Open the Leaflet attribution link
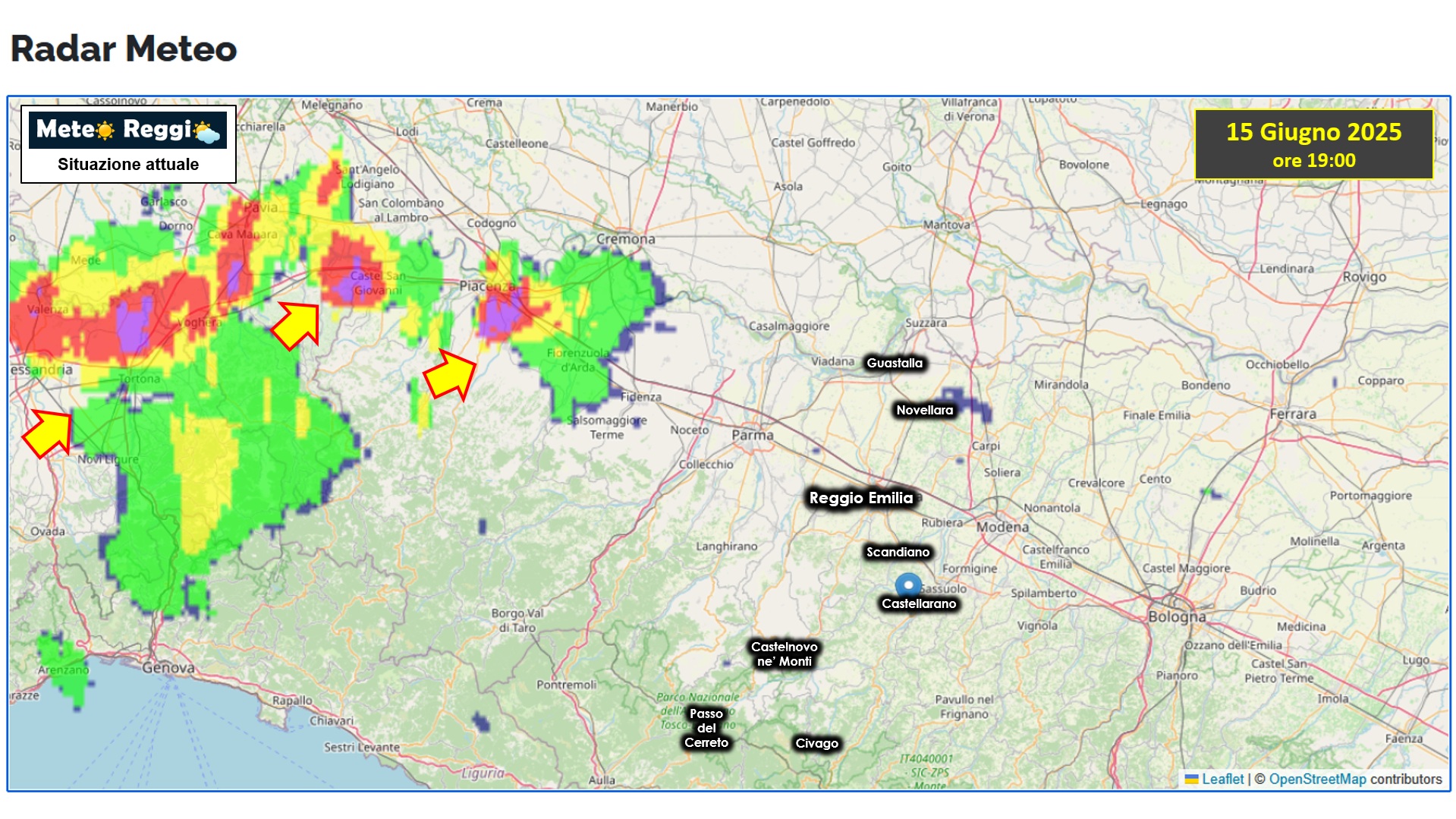 1222,780
